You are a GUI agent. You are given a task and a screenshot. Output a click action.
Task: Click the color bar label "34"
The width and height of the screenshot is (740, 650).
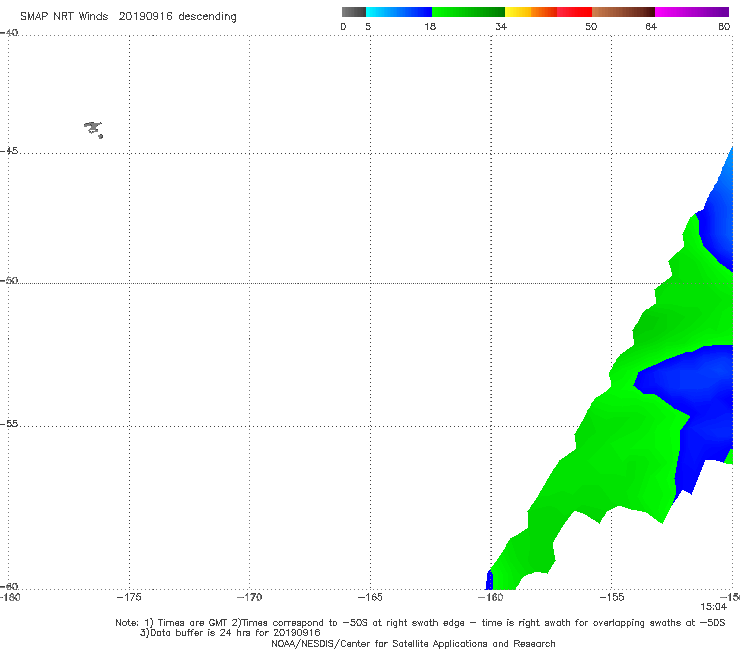click(x=501, y=26)
